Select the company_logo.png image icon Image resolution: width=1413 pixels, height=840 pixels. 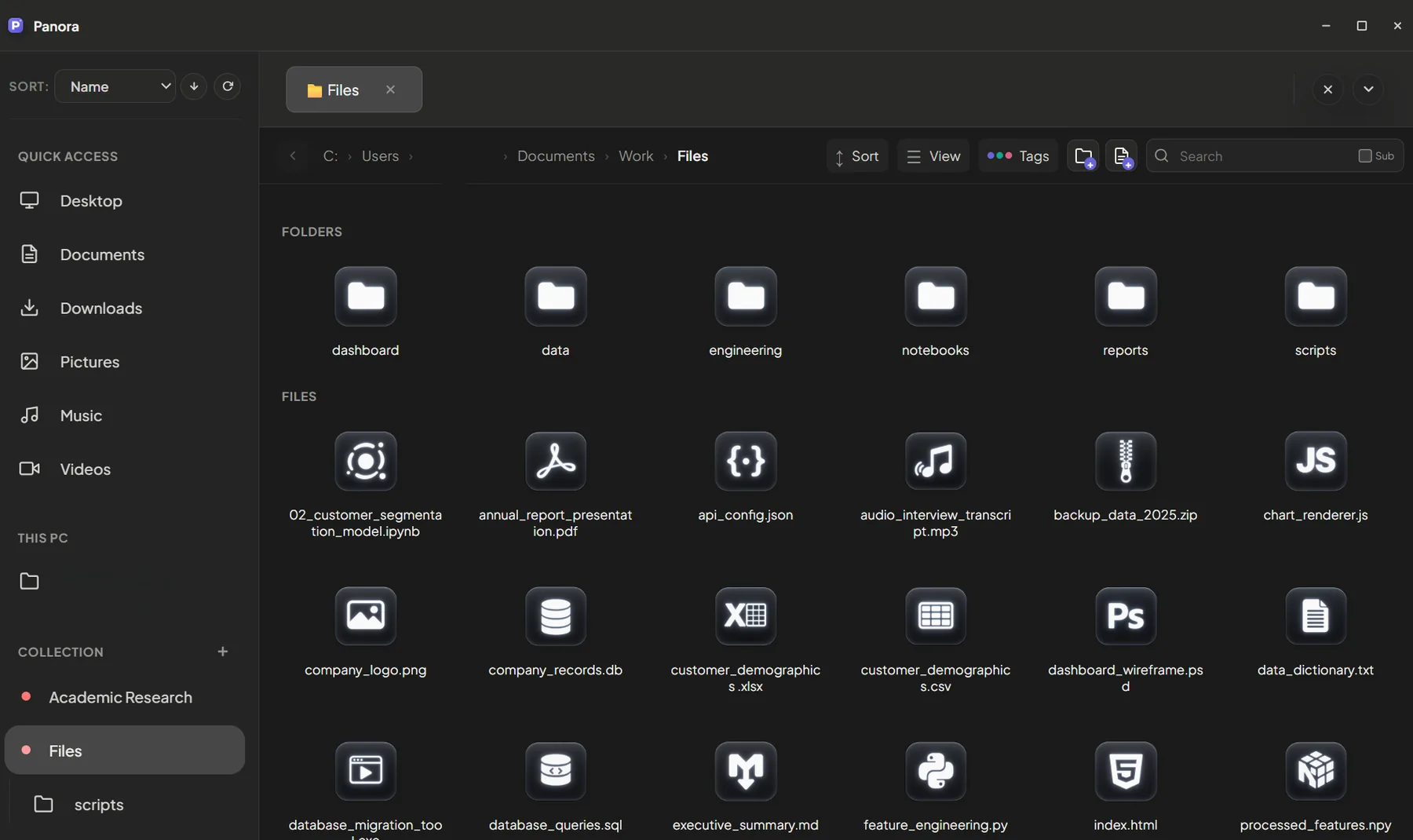click(366, 616)
